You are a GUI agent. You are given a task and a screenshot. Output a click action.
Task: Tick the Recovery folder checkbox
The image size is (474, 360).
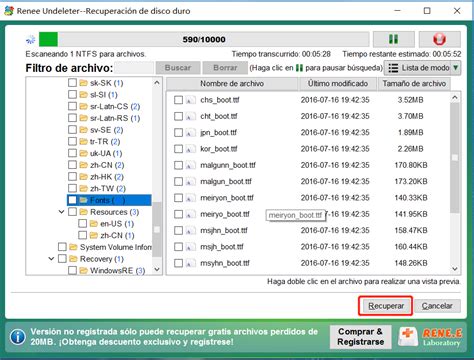coord(62,259)
